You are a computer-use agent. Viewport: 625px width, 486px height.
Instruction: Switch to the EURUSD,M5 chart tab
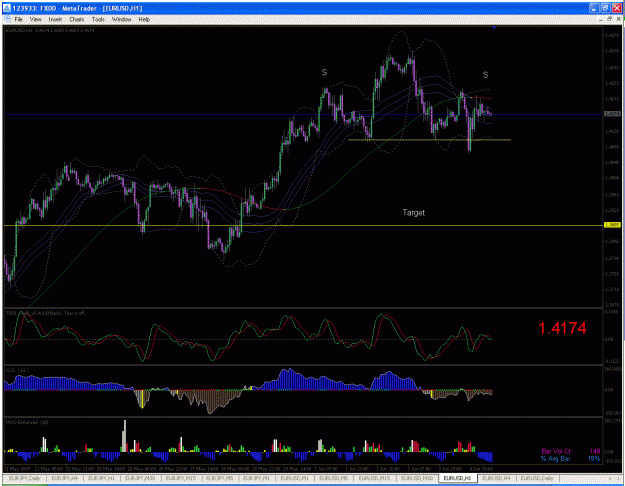tap(334, 478)
